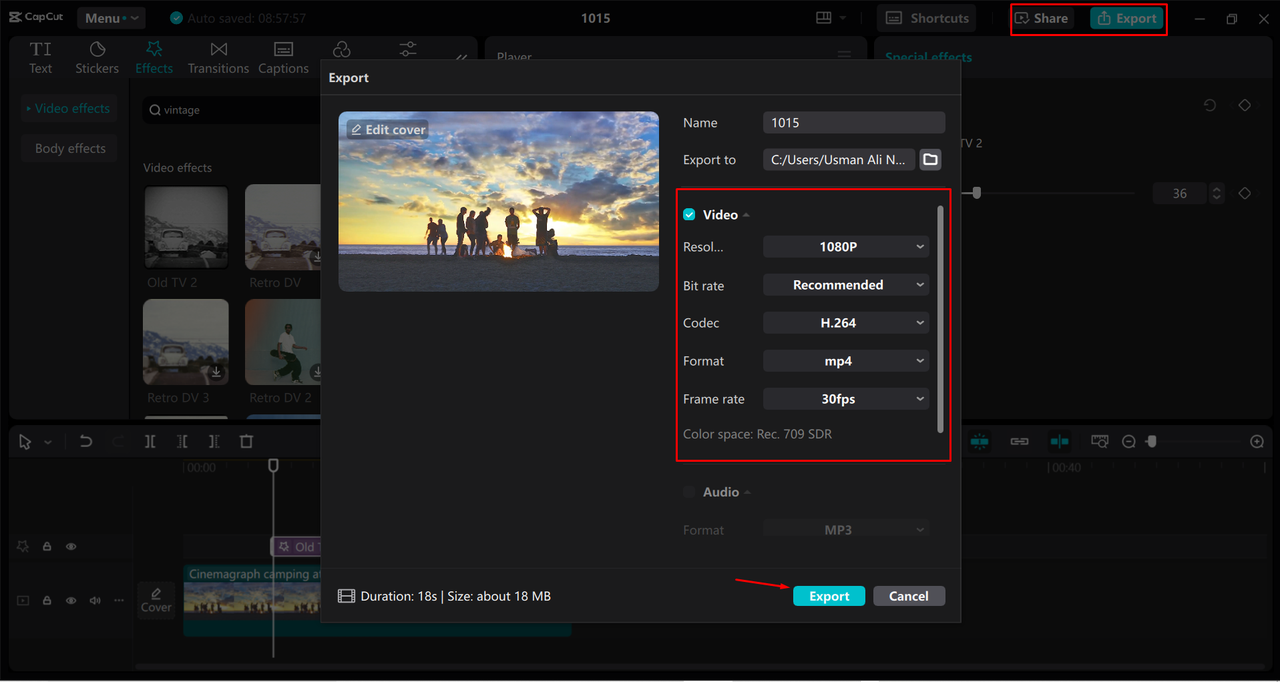Image resolution: width=1280 pixels, height=682 pixels.
Task: Switch to Body effects in the sidebar
Action: click(x=69, y=147)
